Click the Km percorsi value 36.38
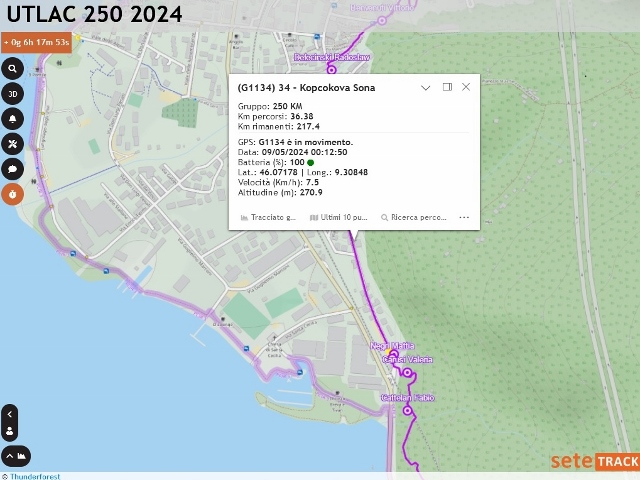 302,116
